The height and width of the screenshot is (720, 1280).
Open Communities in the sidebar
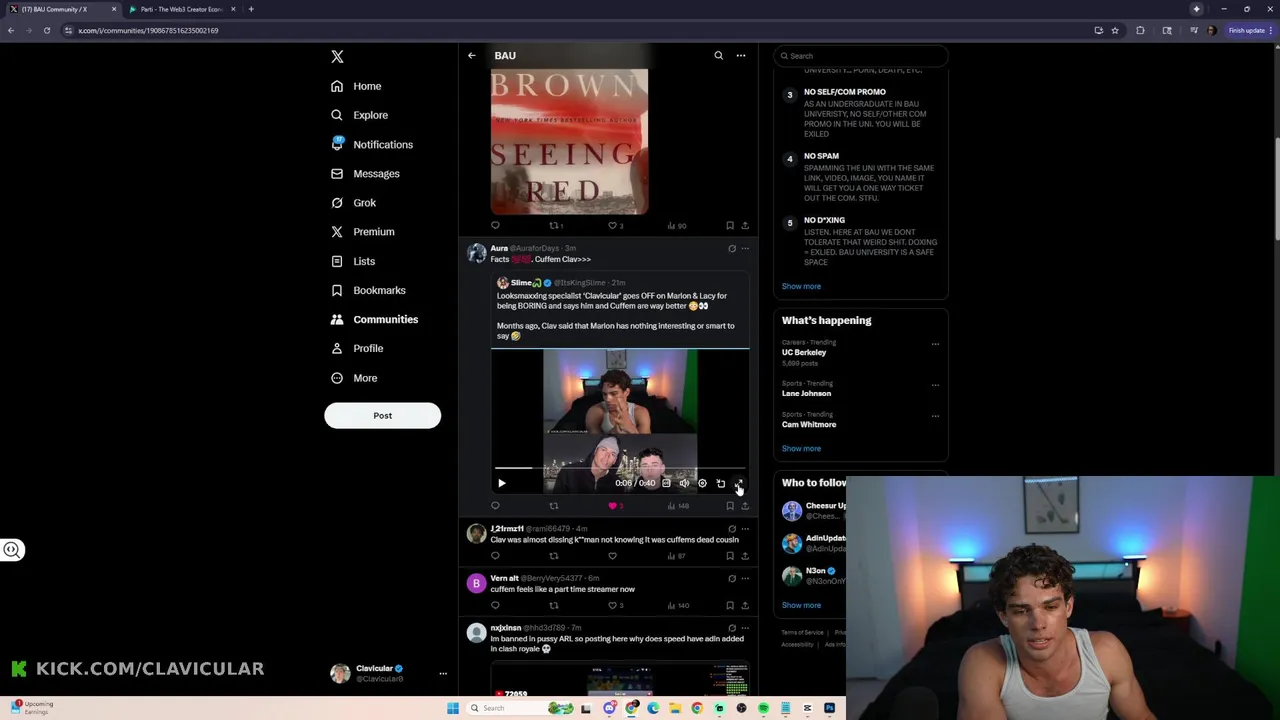pyautogui.click(x=374, y=319)
